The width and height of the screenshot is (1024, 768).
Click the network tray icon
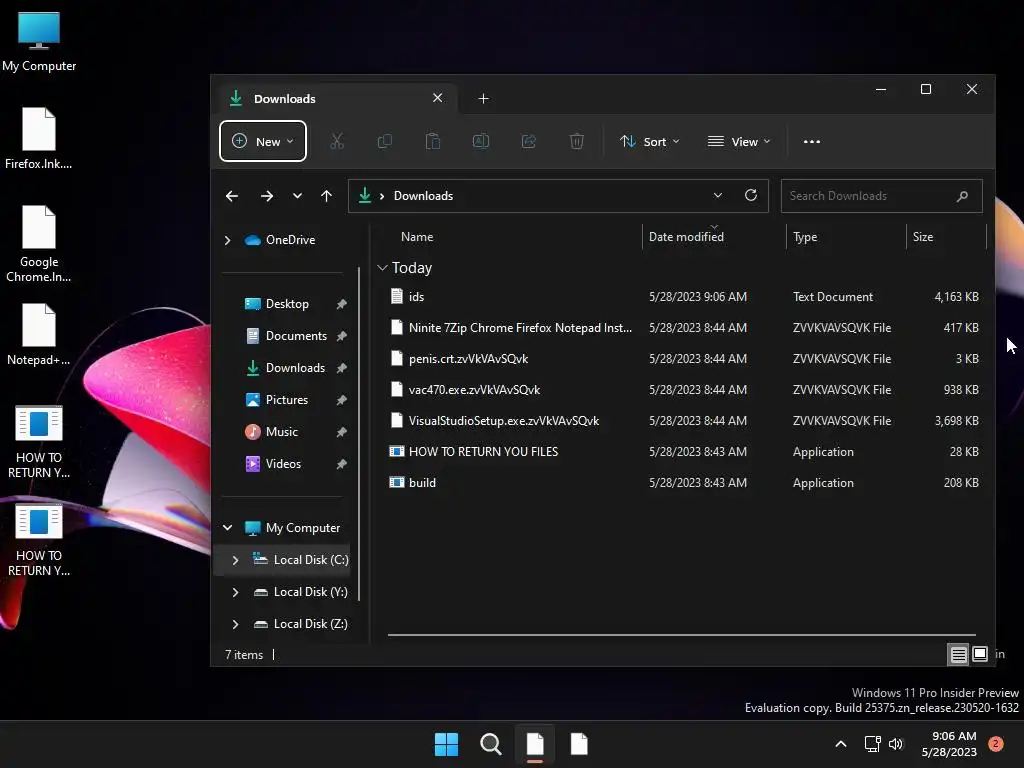(872, 744)
